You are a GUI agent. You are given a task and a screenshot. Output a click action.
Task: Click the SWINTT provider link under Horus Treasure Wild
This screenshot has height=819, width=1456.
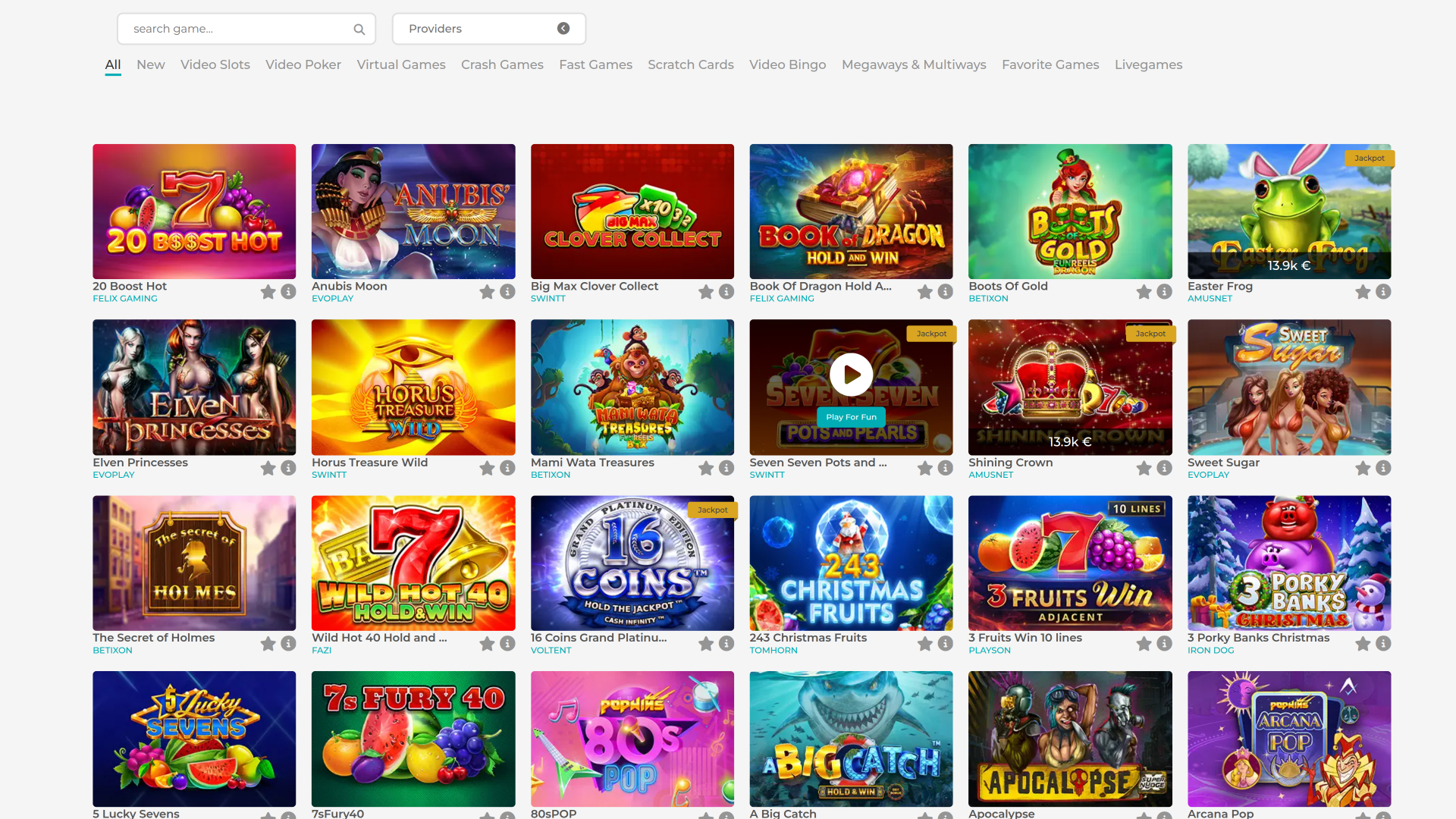[x=328, y=475]
